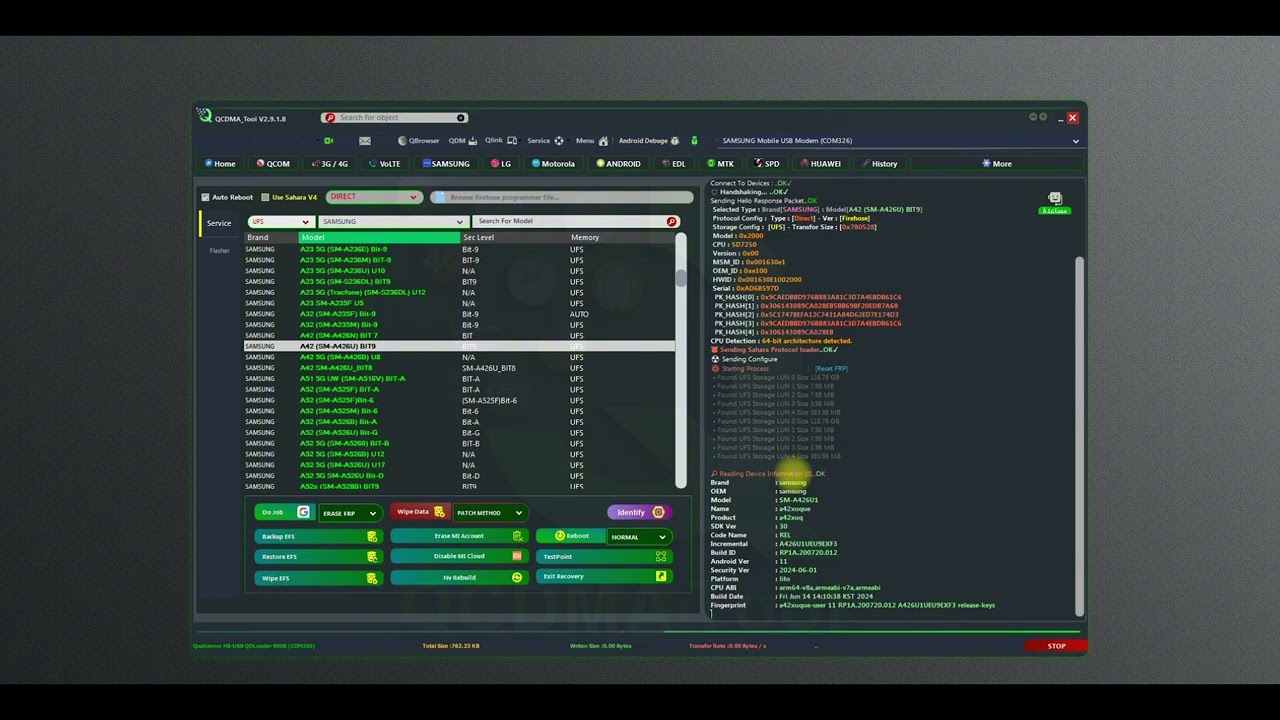Click the log panel vertical scrollbar
The height and width of the screenshot is (720, 1280).
[x=1079, y=435]
